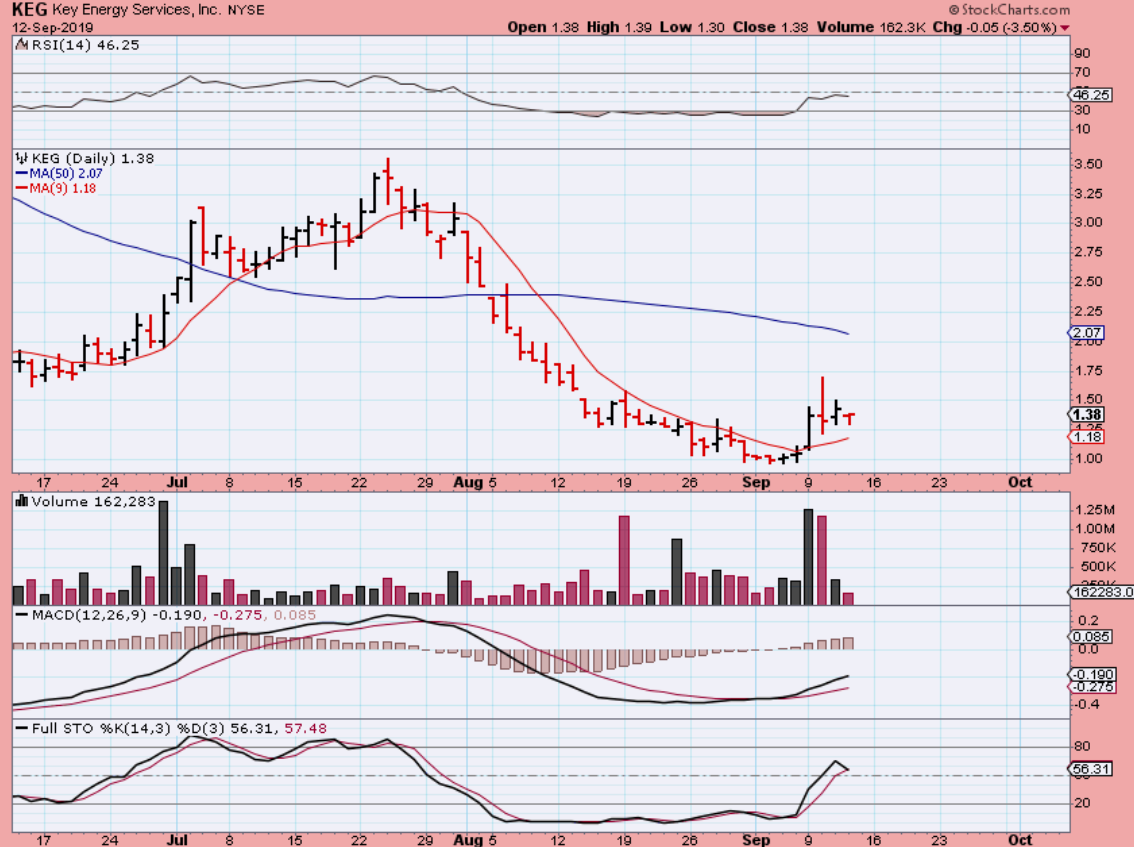The width and height of the screenshot is (1134, 847).
Task: Click the bar-chart icon before KEG (Daily)
Action: [22, 158]
